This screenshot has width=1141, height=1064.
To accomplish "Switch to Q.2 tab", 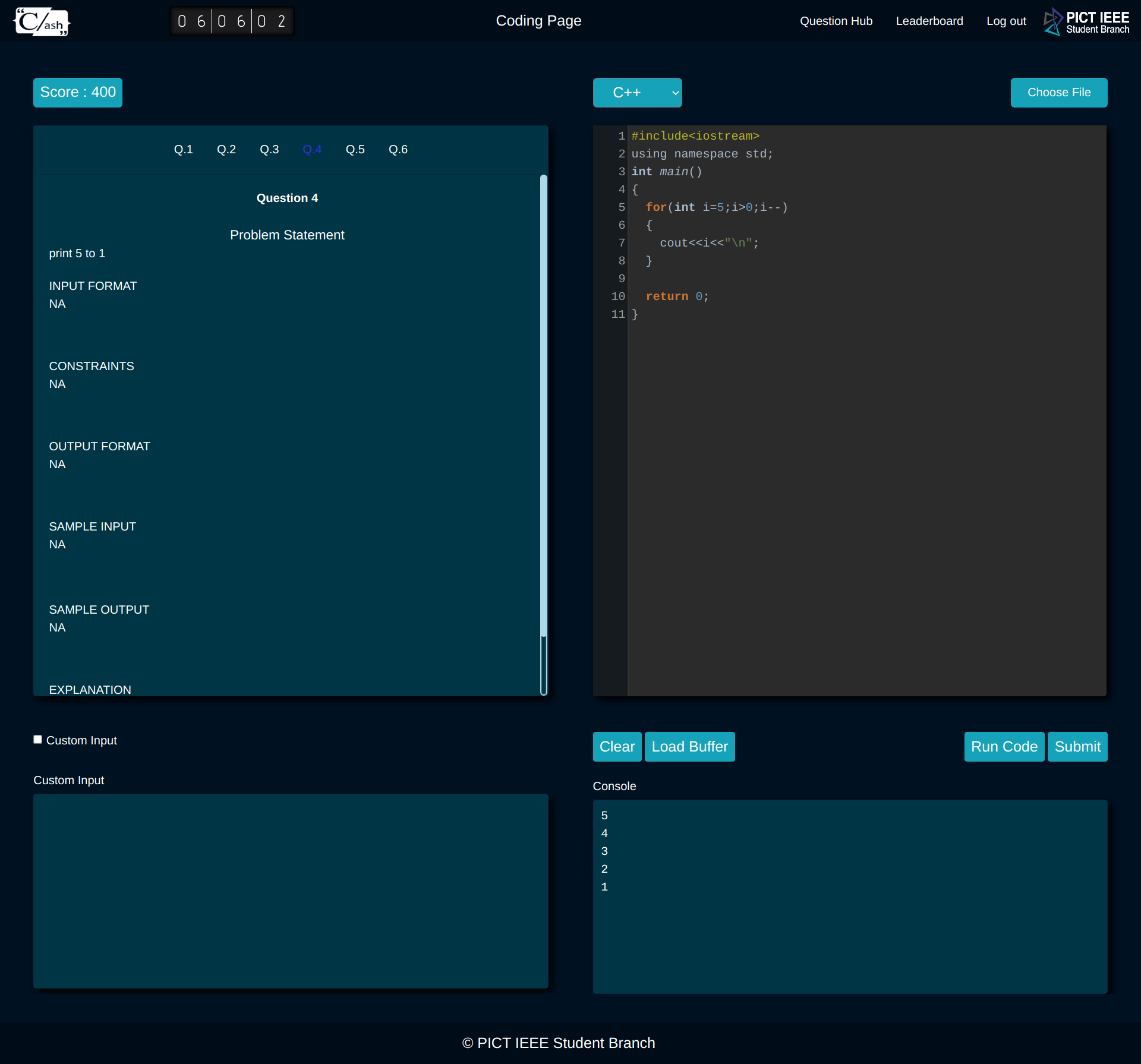I will [x=226, y=150].
